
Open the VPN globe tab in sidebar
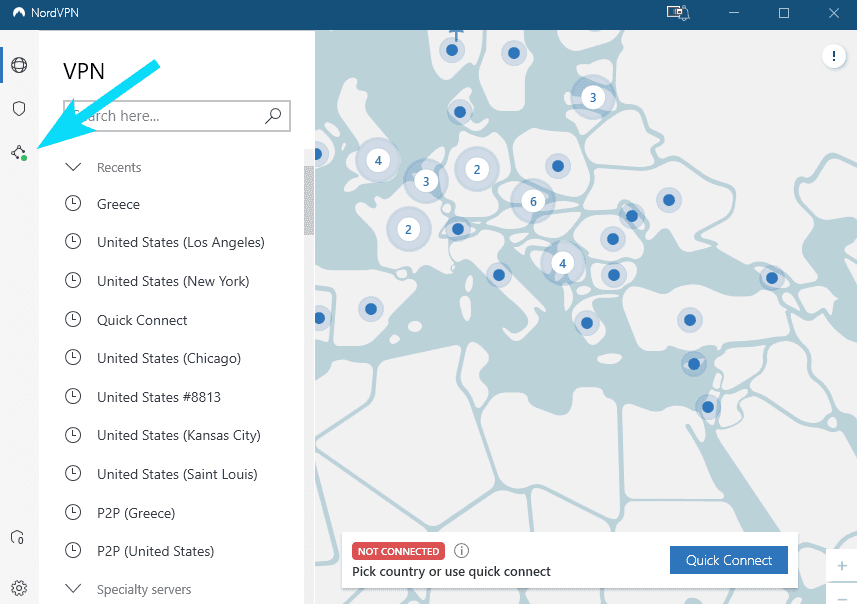pyautogui.click(x=19, y=65)
